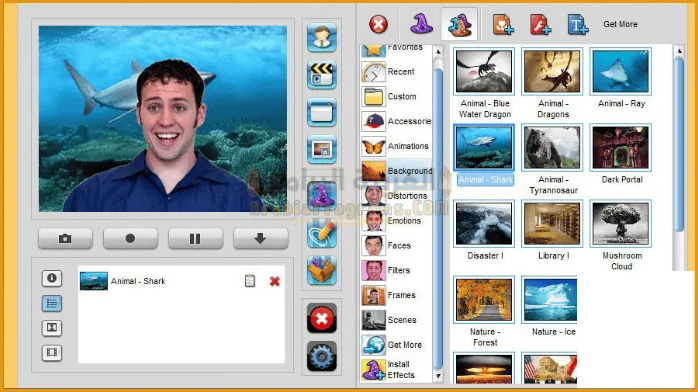Switch to portrait view icon in left panel
Screen dimensions: 698x392
(52, 328)
